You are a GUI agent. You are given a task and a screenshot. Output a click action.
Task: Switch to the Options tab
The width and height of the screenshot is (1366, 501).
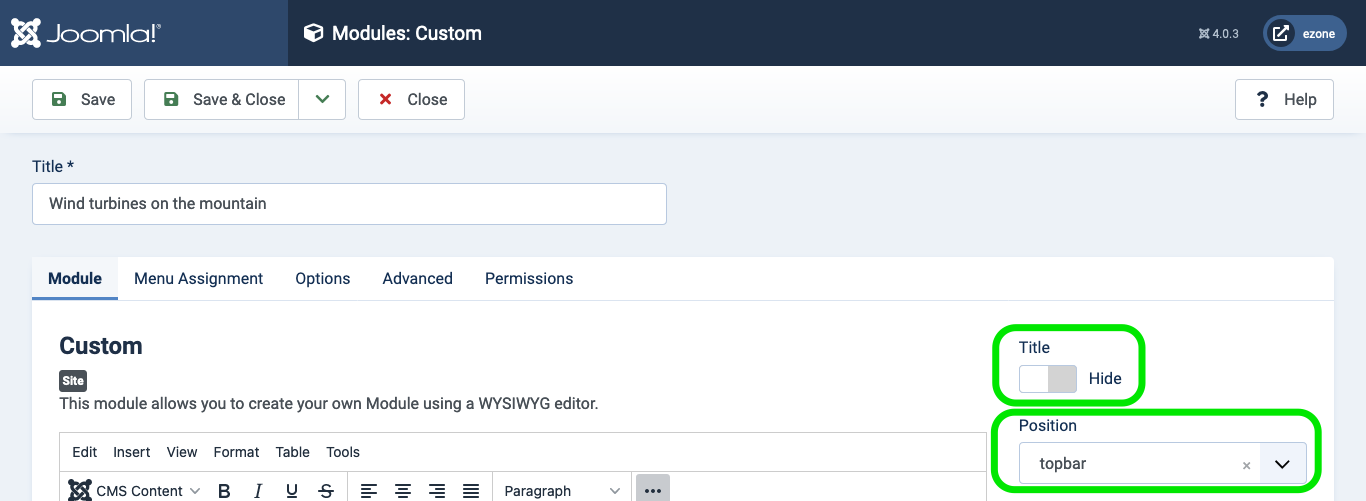pyautogui.click(x=322, y=278)
